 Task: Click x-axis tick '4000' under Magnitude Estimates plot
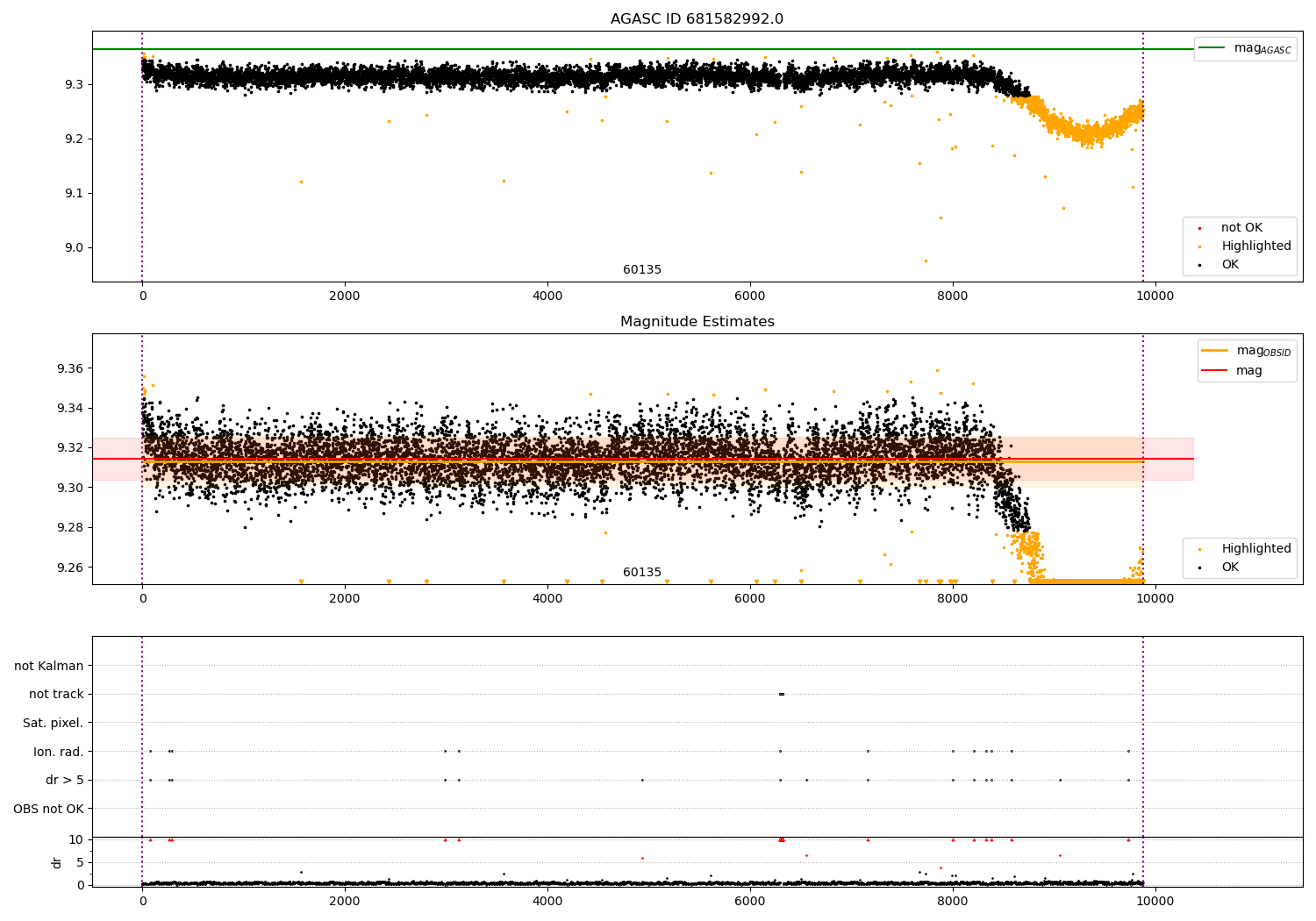(x=547, y=599)
